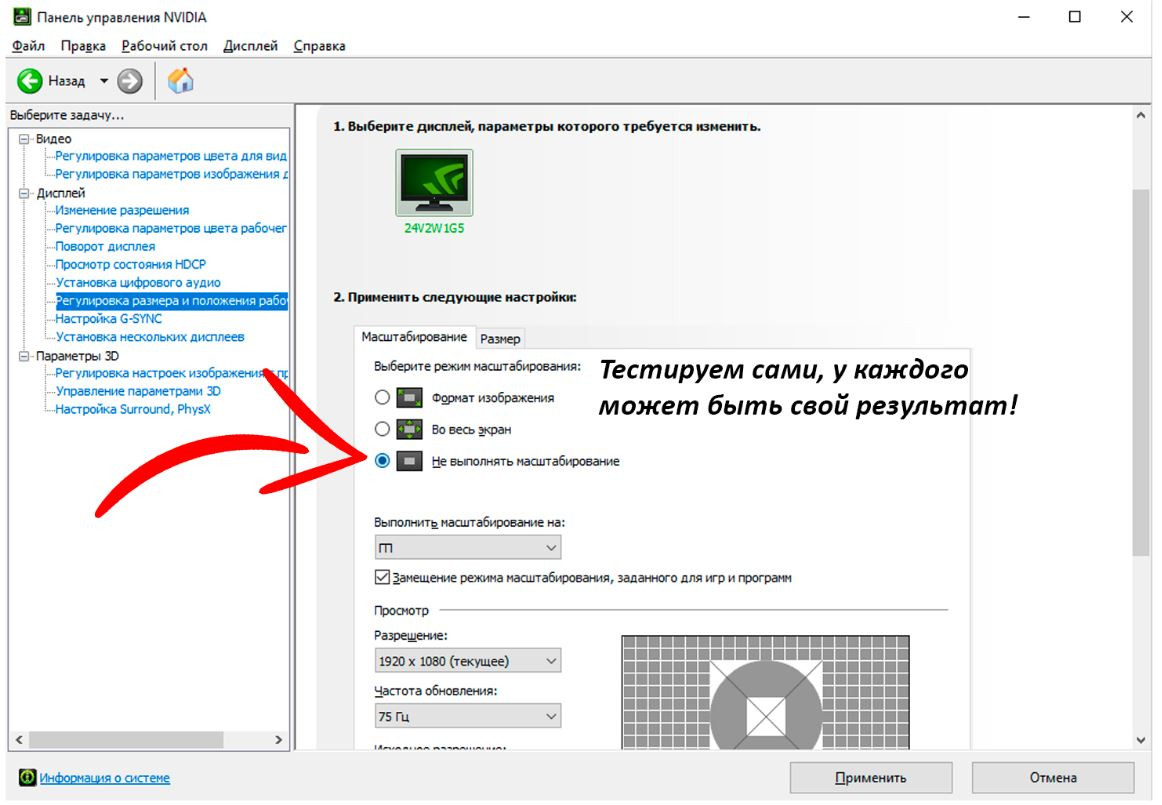The width and height of the screenshot is (1162, 805).
Task: Select the Формат изображения radio button
Action: pyautogui.click(x=382, y=398)
